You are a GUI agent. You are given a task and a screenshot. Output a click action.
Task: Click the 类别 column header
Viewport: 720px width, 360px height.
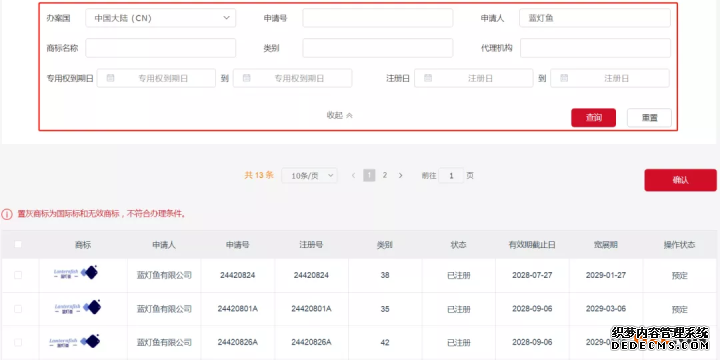[x=385, y=245]
